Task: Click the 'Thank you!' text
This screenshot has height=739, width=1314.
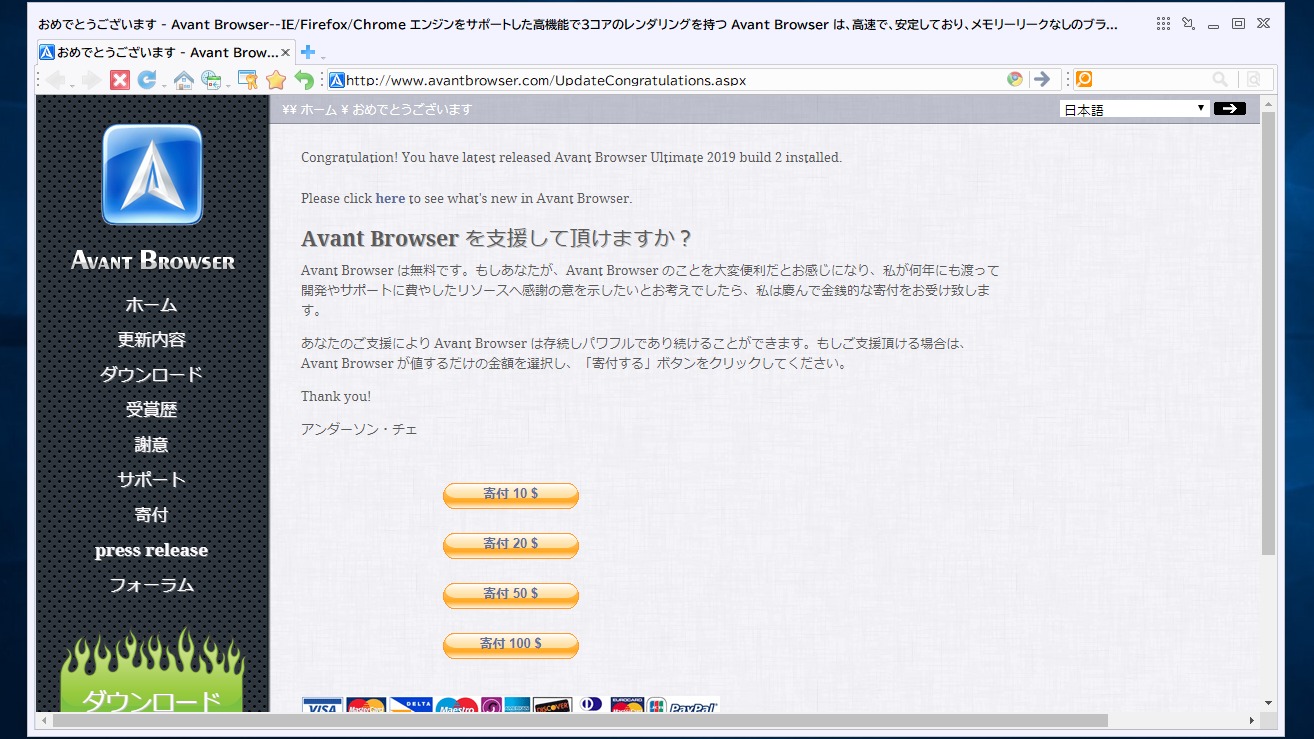Action: (x=336, y=396)
